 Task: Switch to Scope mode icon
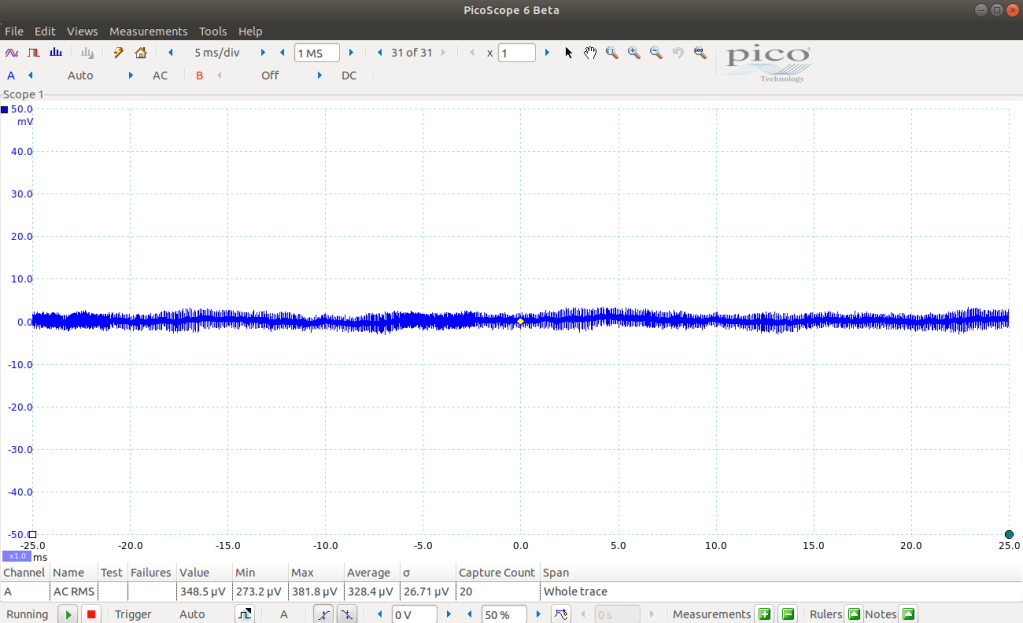click(x=12, y=53)
